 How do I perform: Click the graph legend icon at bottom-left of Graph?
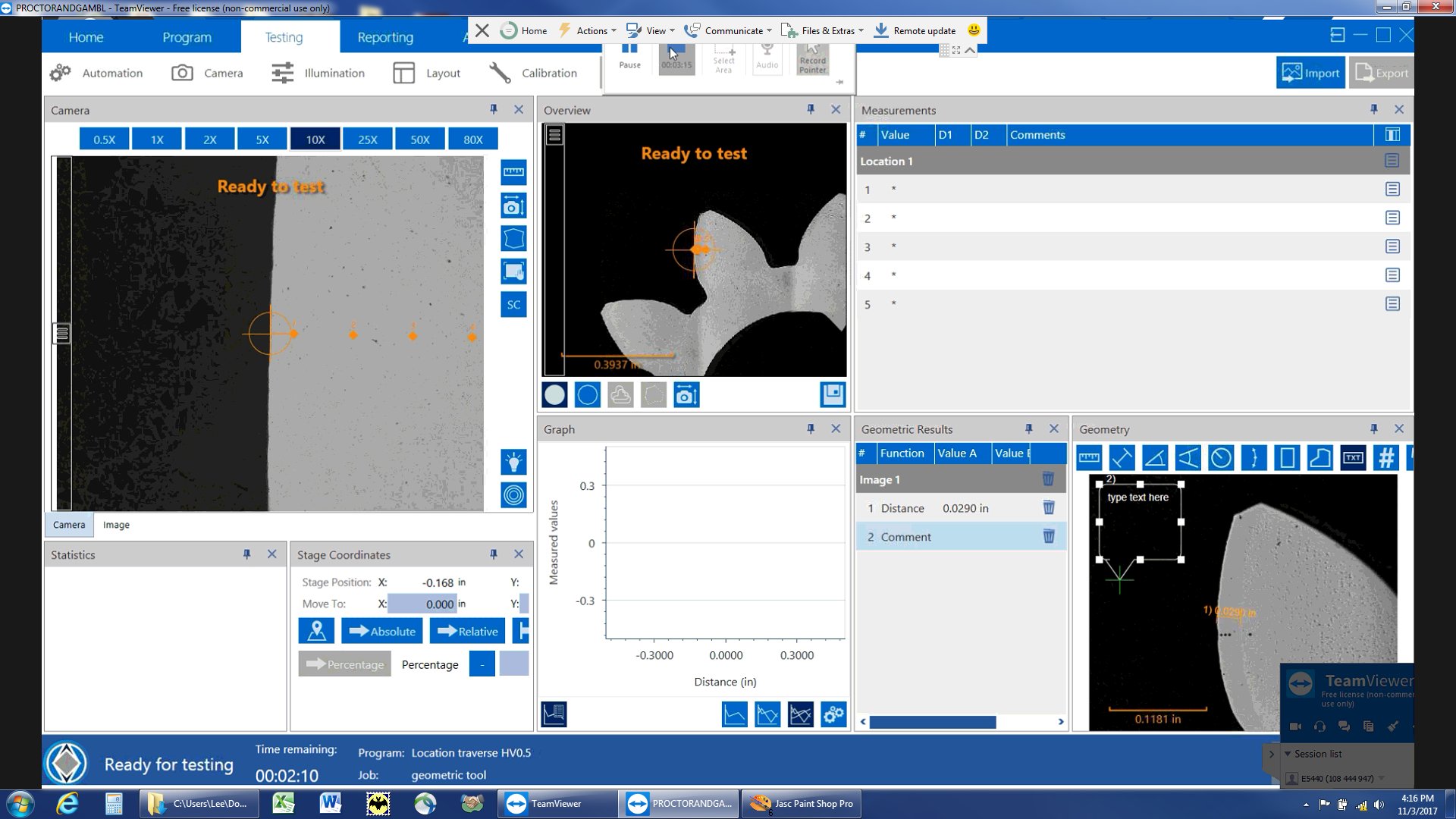point(554,714)
